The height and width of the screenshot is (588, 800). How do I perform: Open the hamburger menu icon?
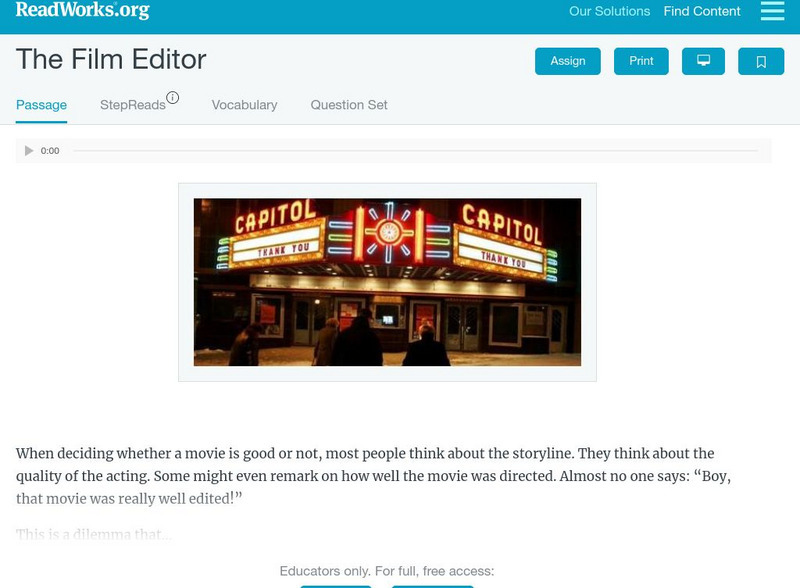coord(772,11)
